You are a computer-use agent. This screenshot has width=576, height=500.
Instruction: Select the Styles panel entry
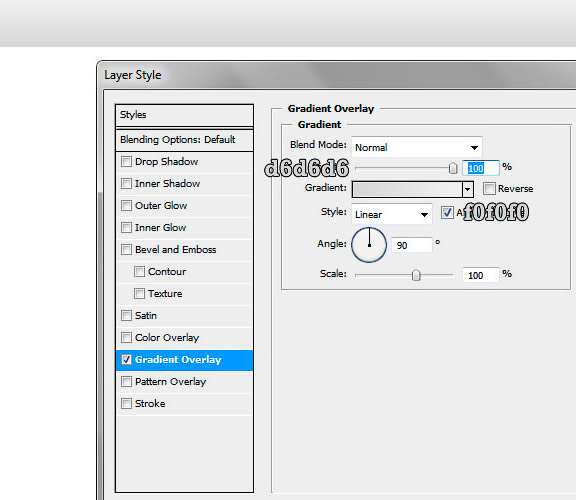tap(184, 115)
